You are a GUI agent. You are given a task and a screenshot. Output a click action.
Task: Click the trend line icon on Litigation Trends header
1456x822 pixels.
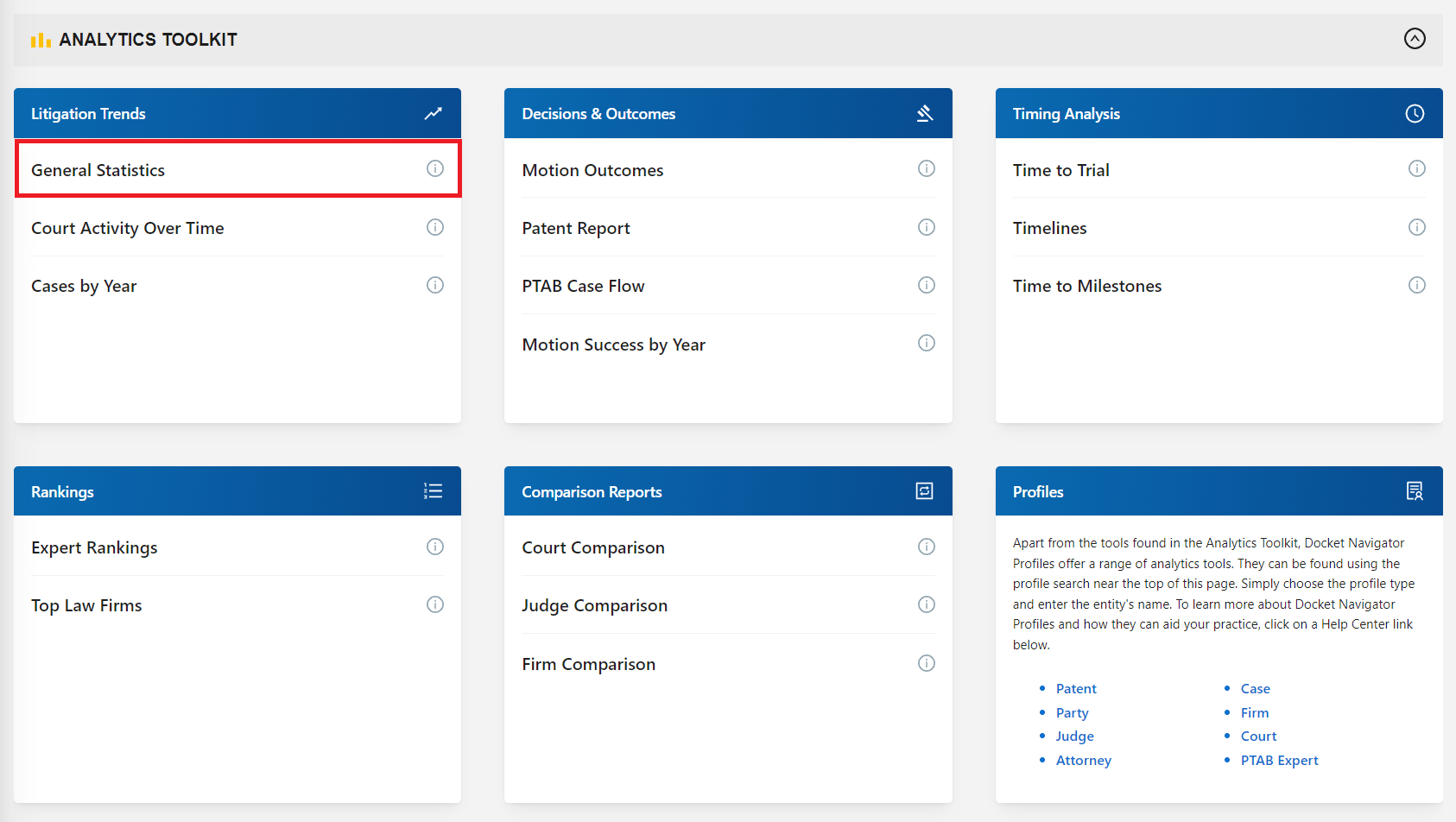point(433,113)
